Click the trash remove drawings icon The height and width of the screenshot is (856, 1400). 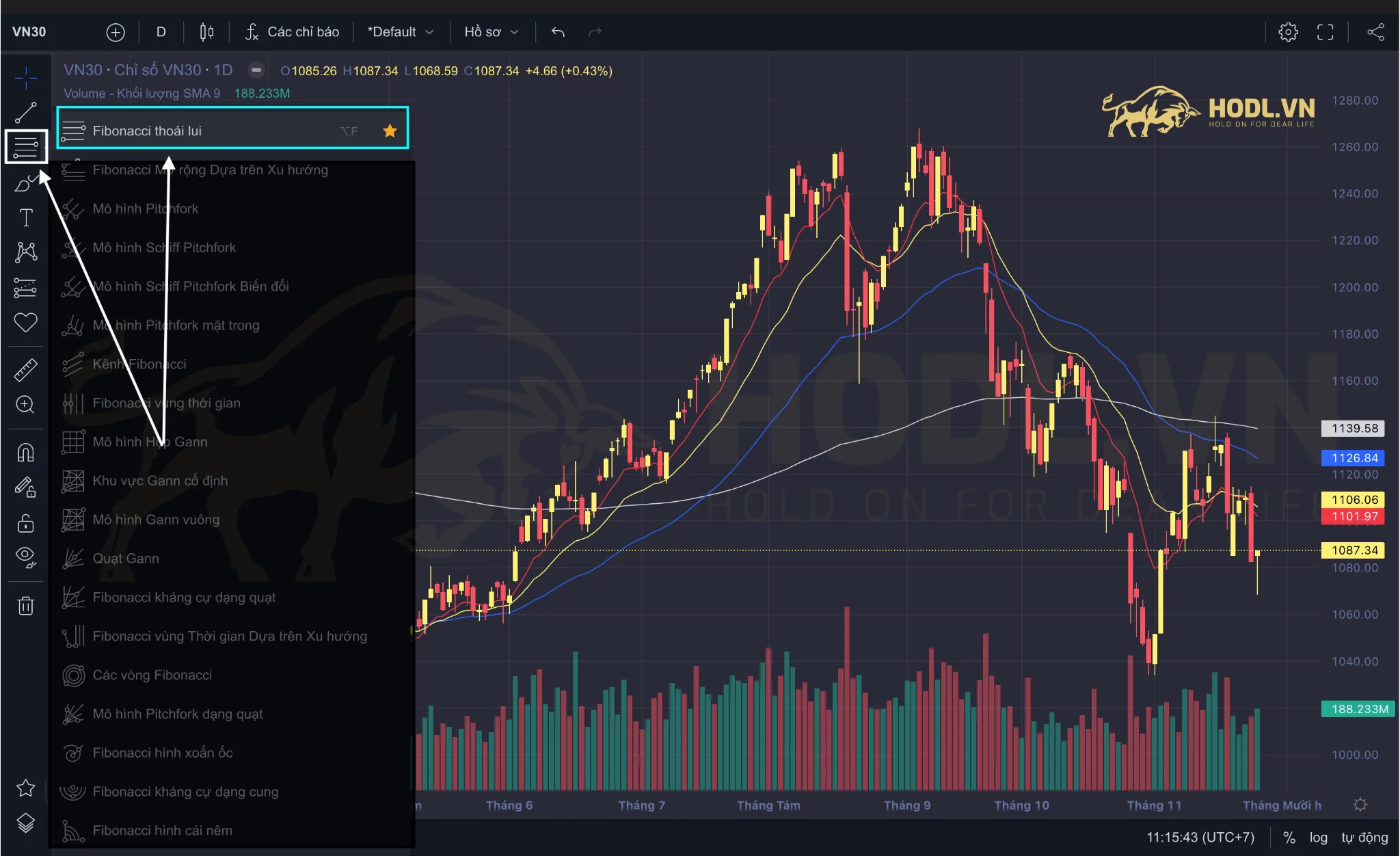coord(26,605)
